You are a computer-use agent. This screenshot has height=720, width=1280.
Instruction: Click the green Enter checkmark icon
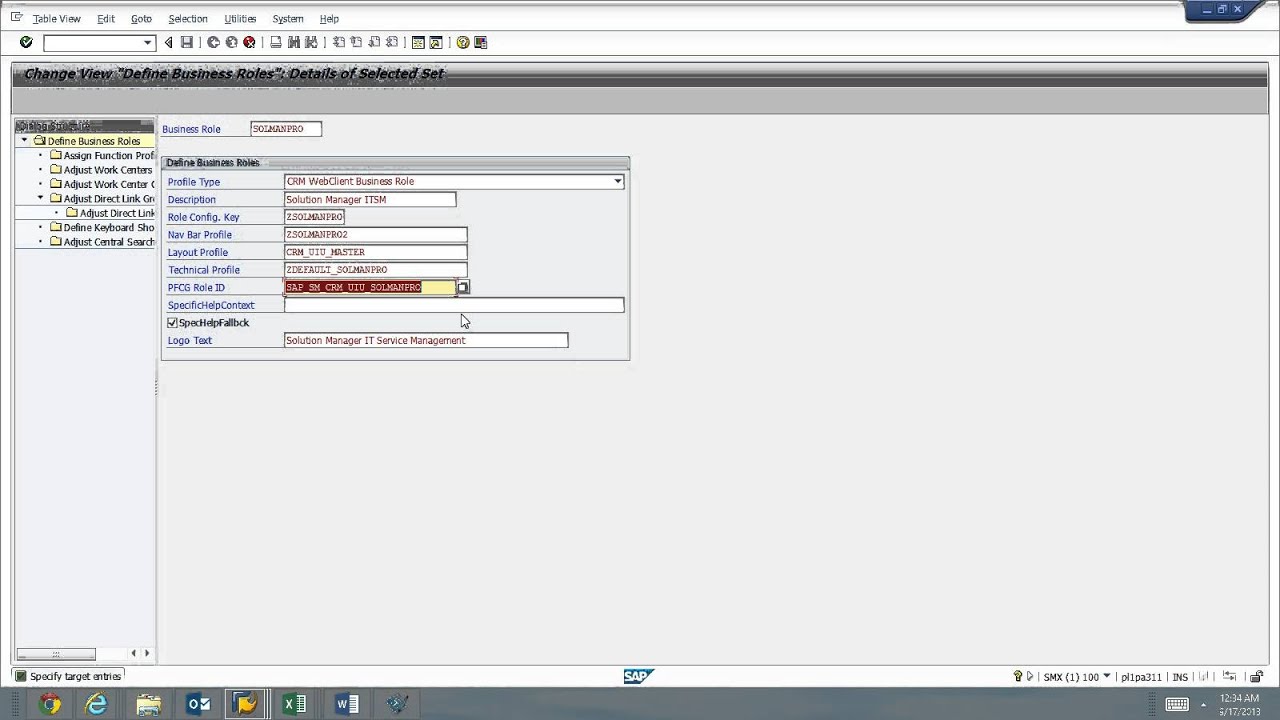(26, 42)
